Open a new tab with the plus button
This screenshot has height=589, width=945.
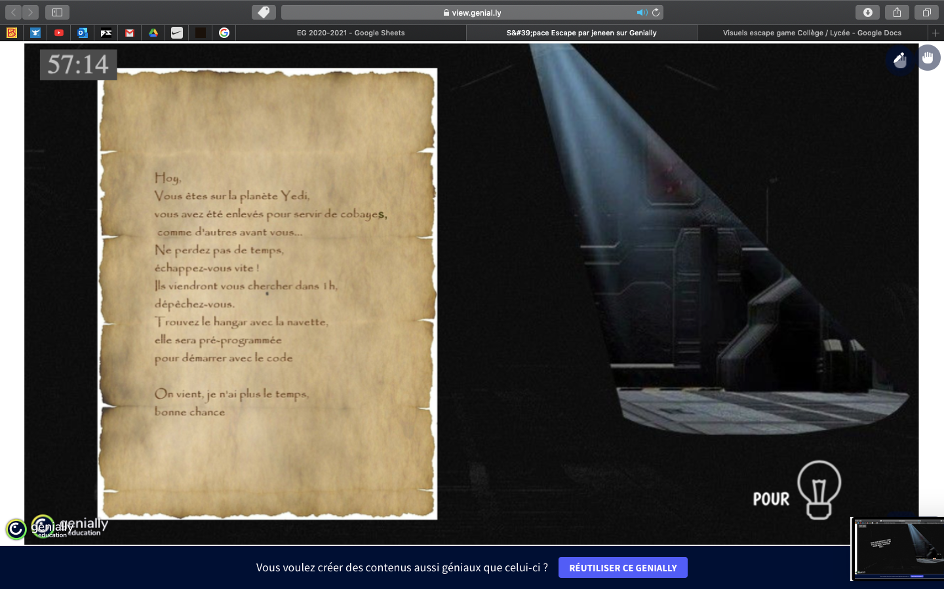click(935, 33)
